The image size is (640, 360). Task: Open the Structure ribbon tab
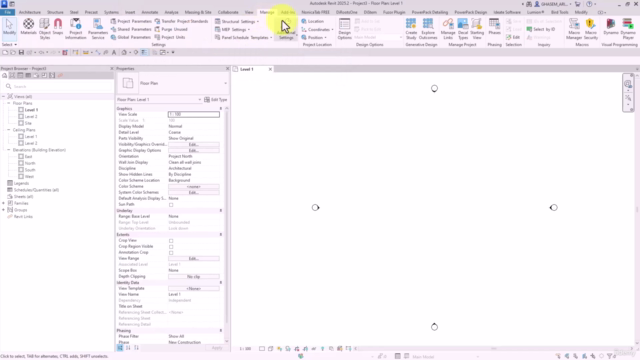[x=55, y=12]
